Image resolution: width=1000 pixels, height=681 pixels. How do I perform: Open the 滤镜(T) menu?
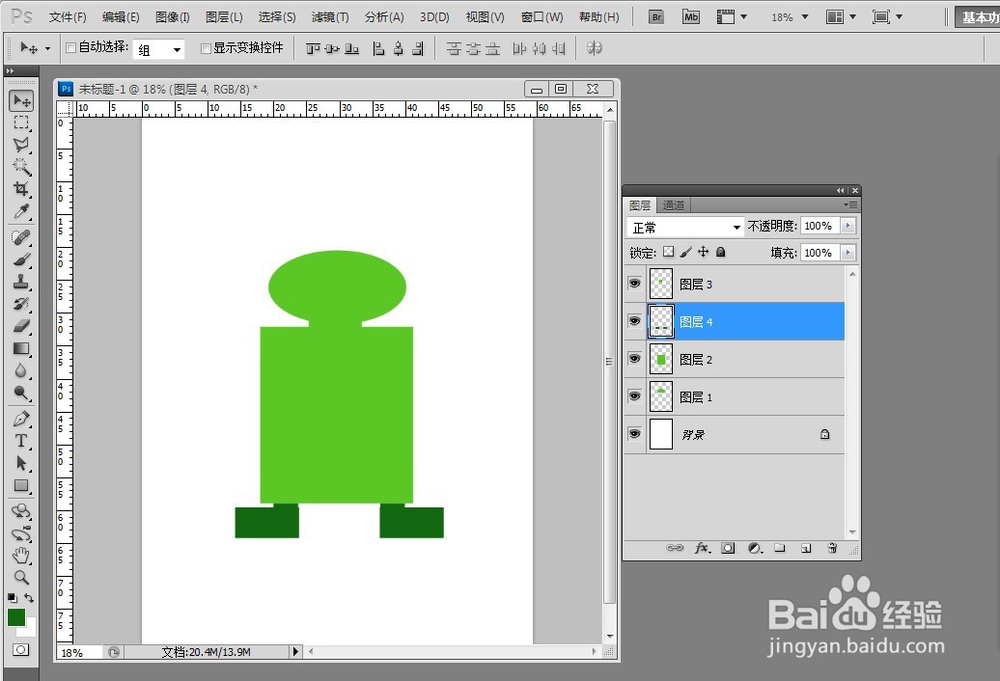pyautogui.click(x=330, y=17)
